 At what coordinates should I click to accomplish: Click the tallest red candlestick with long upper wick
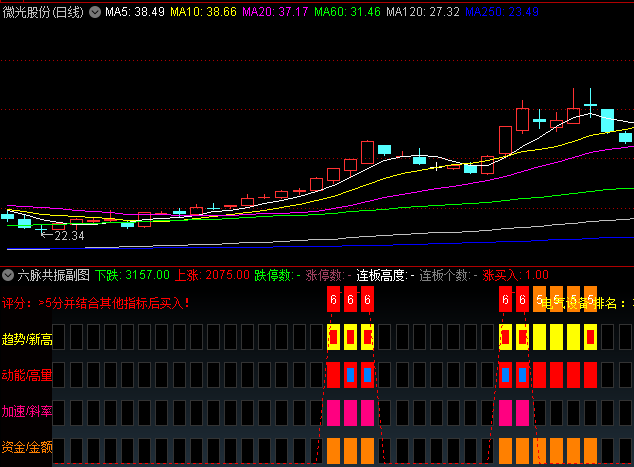pos(573,116)
